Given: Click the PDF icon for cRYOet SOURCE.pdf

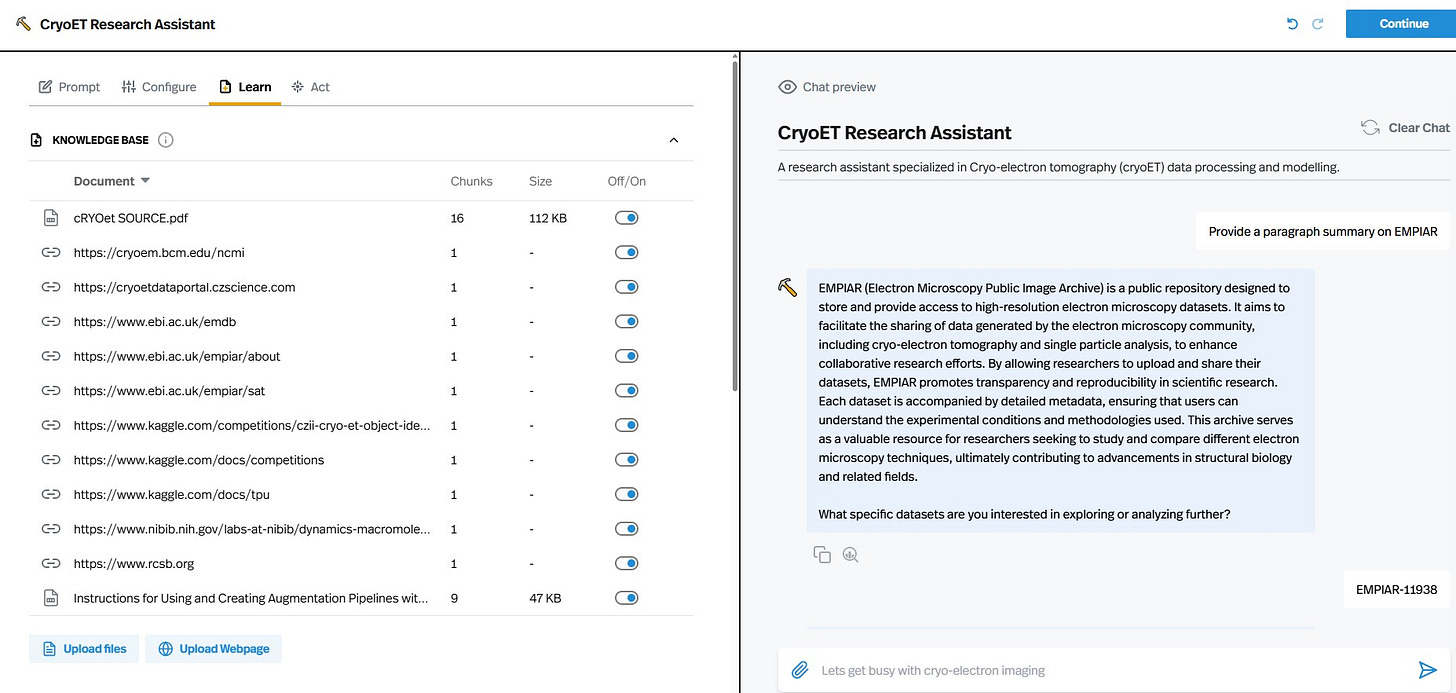Looking at the screenshot, I should pyautogui.click(x=51, y=218).
